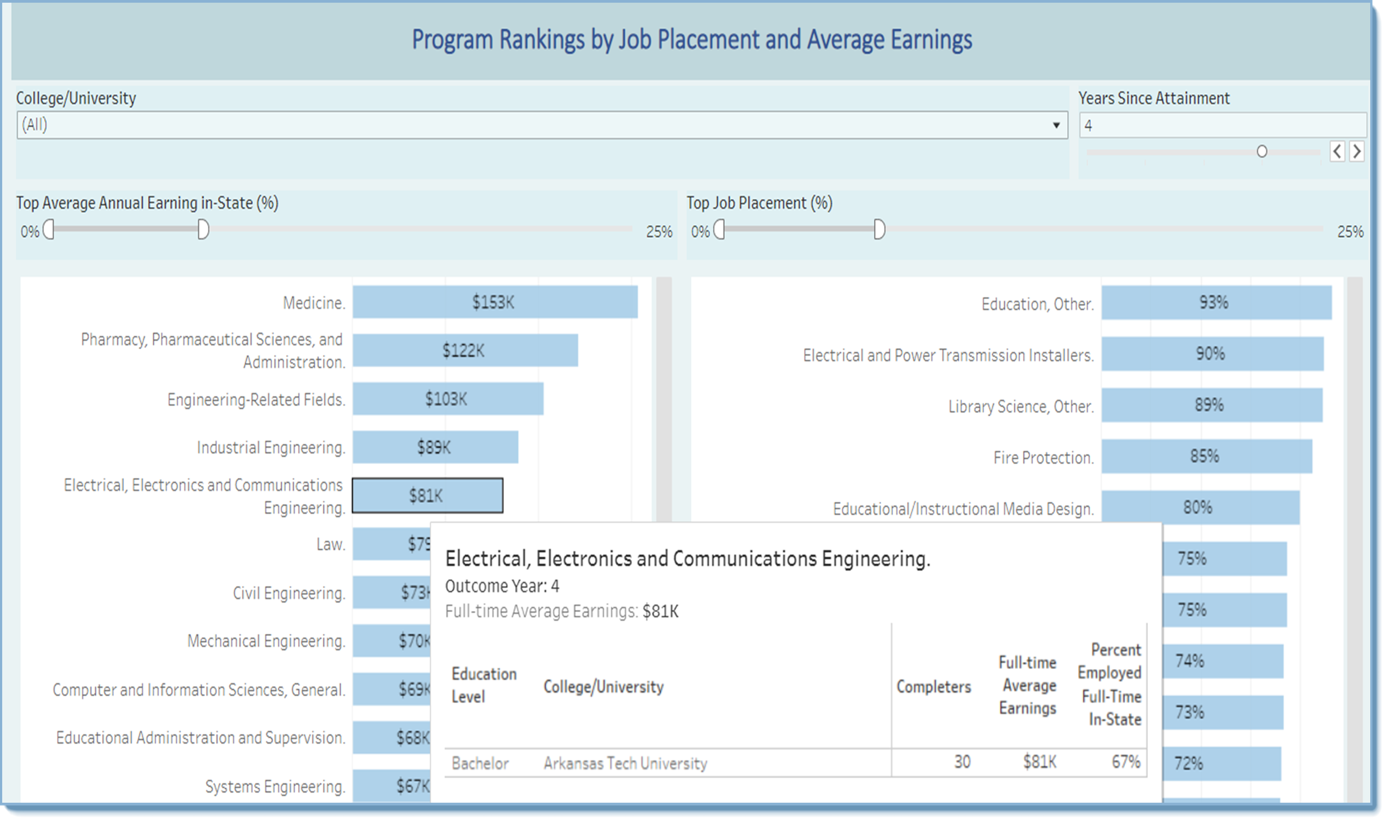Click the previous year arrow button
This screenshot has height=840, width=1400.
pyautogui.click(x=1337, y=152)
